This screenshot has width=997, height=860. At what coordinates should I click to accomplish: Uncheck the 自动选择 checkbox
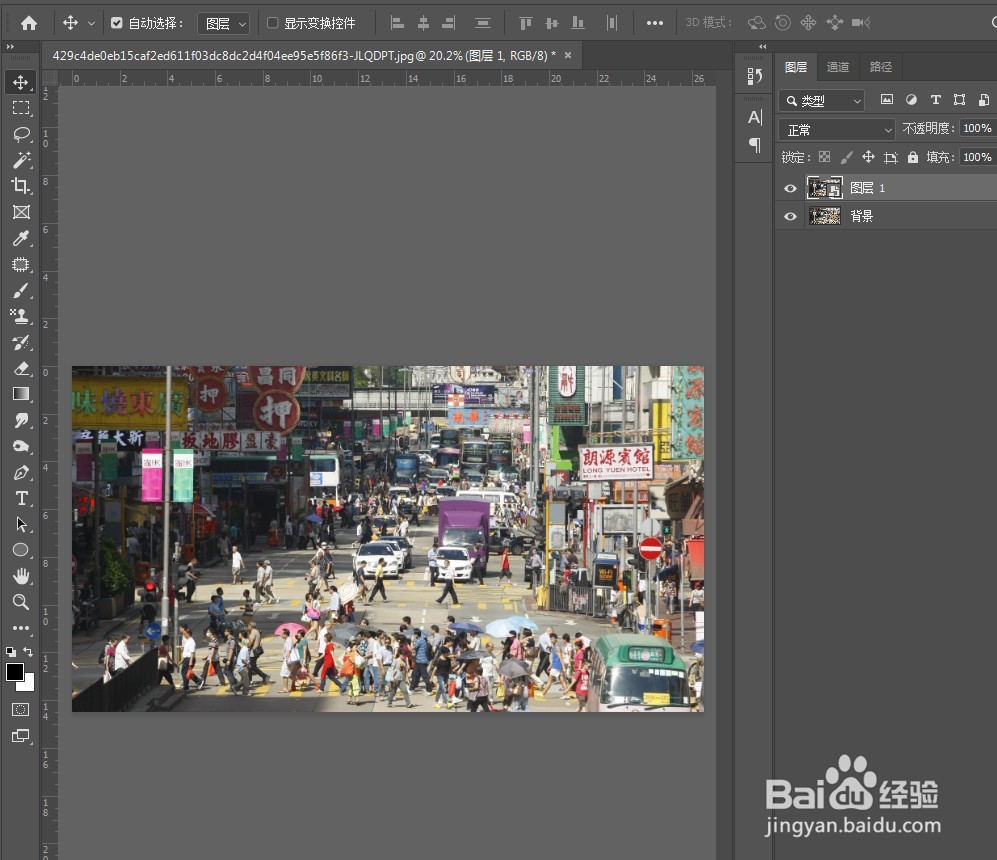tap(116, 23)
